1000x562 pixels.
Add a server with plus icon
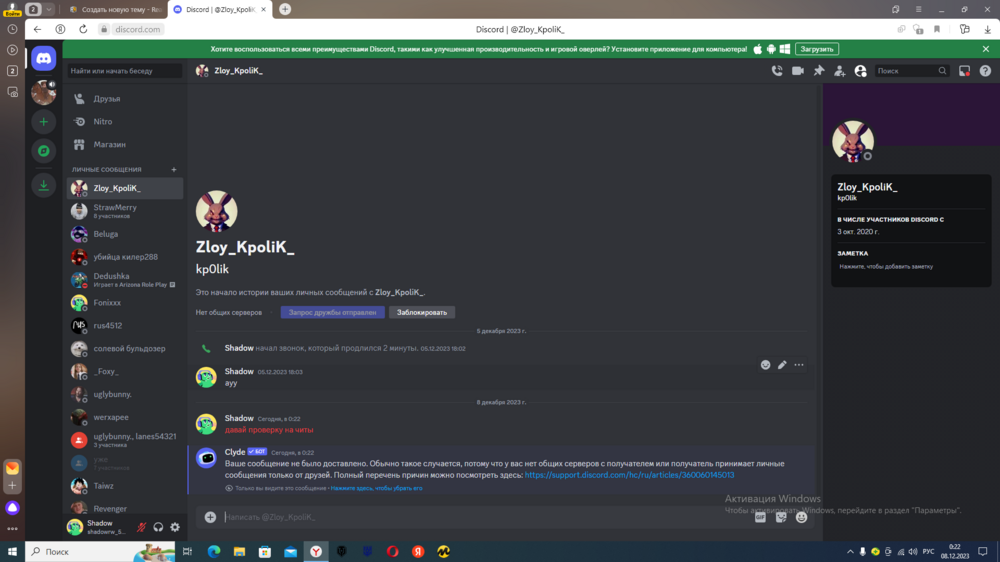pyautogui.click(x=43, y=122)
